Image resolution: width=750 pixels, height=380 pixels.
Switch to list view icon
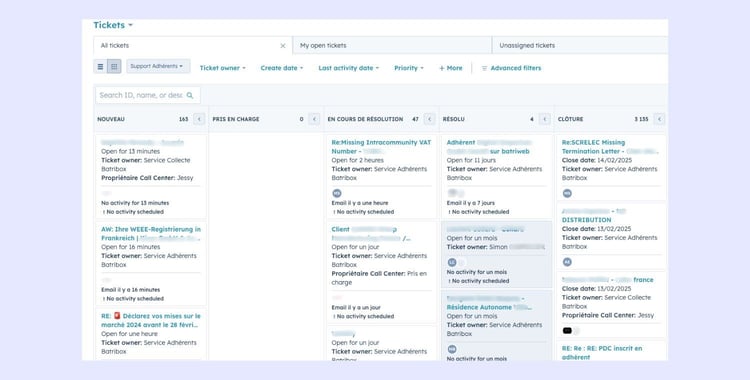[x=100, y=67]
